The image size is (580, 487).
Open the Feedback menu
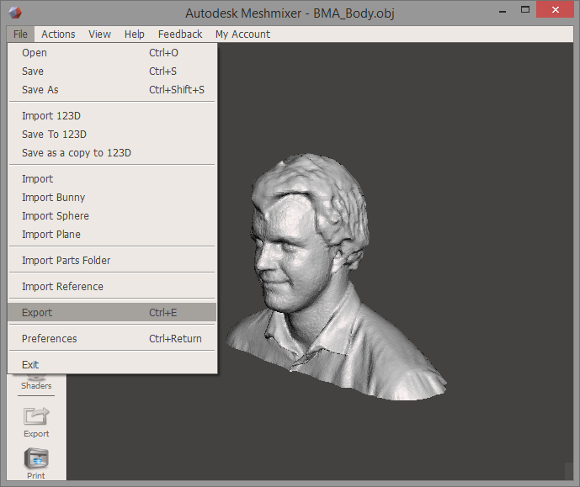coord(180,34)
